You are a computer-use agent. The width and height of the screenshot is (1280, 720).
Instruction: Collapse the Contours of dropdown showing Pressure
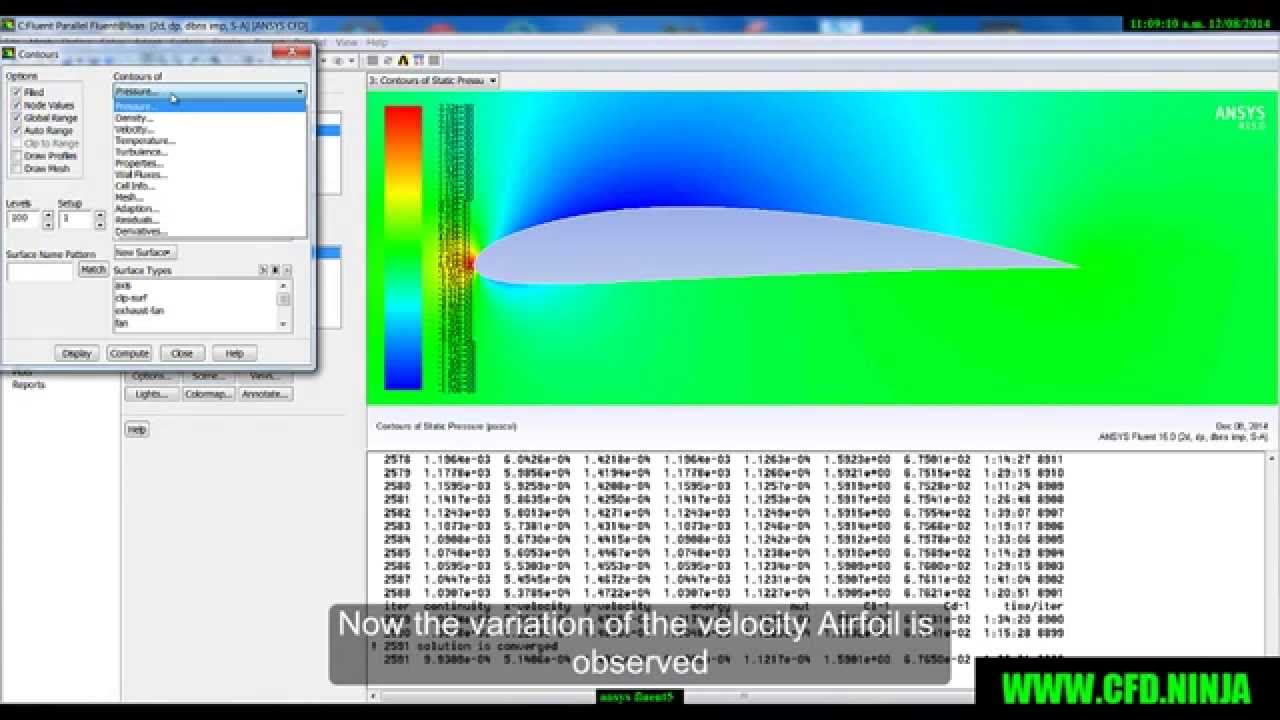pyautogui.click(x=210, y=92)
